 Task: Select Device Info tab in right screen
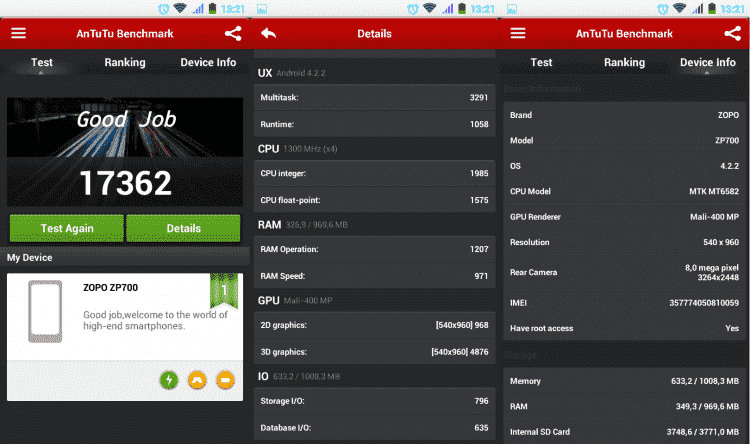point(707,63)
